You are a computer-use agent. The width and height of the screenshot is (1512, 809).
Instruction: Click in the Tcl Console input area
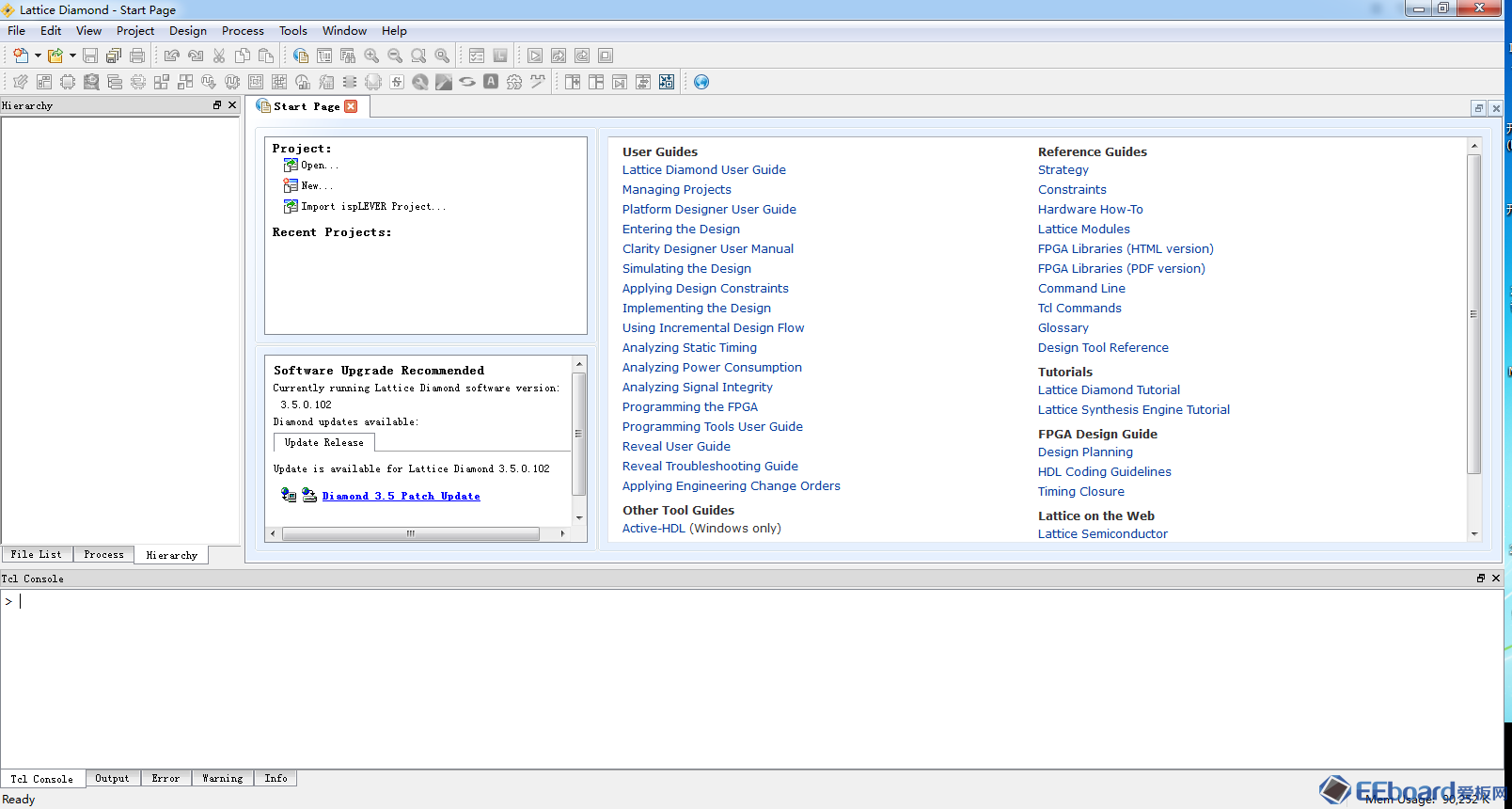click(x=752, y=677)
